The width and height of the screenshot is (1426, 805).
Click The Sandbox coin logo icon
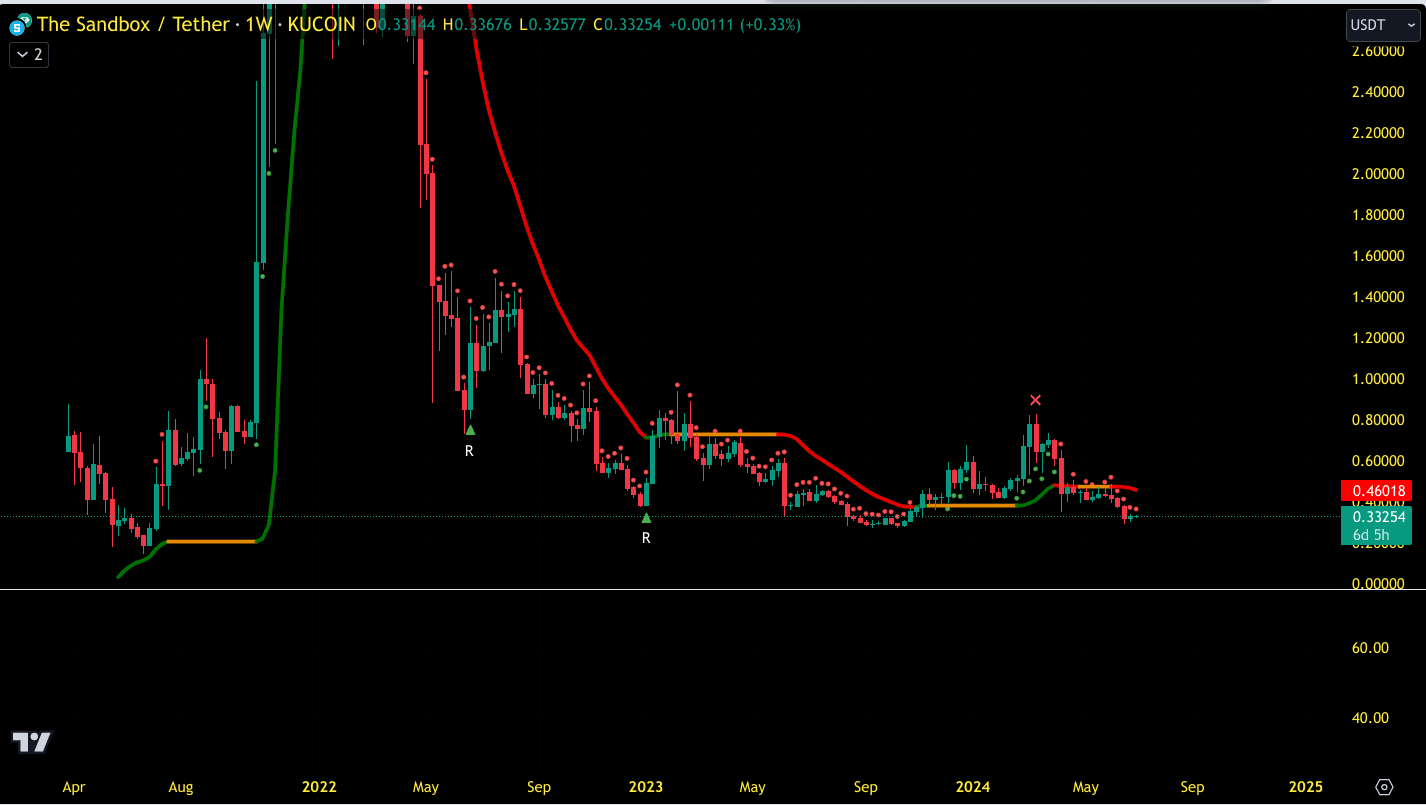click(x=20, y=24)
